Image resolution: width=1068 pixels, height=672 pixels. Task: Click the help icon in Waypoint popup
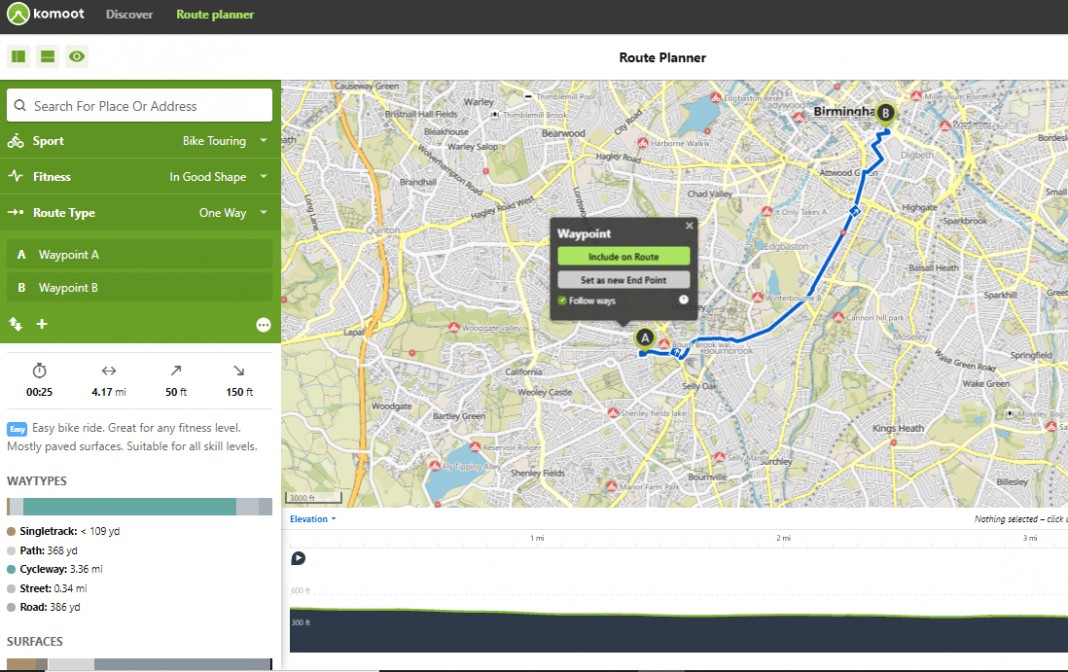[x=684, y=300]
